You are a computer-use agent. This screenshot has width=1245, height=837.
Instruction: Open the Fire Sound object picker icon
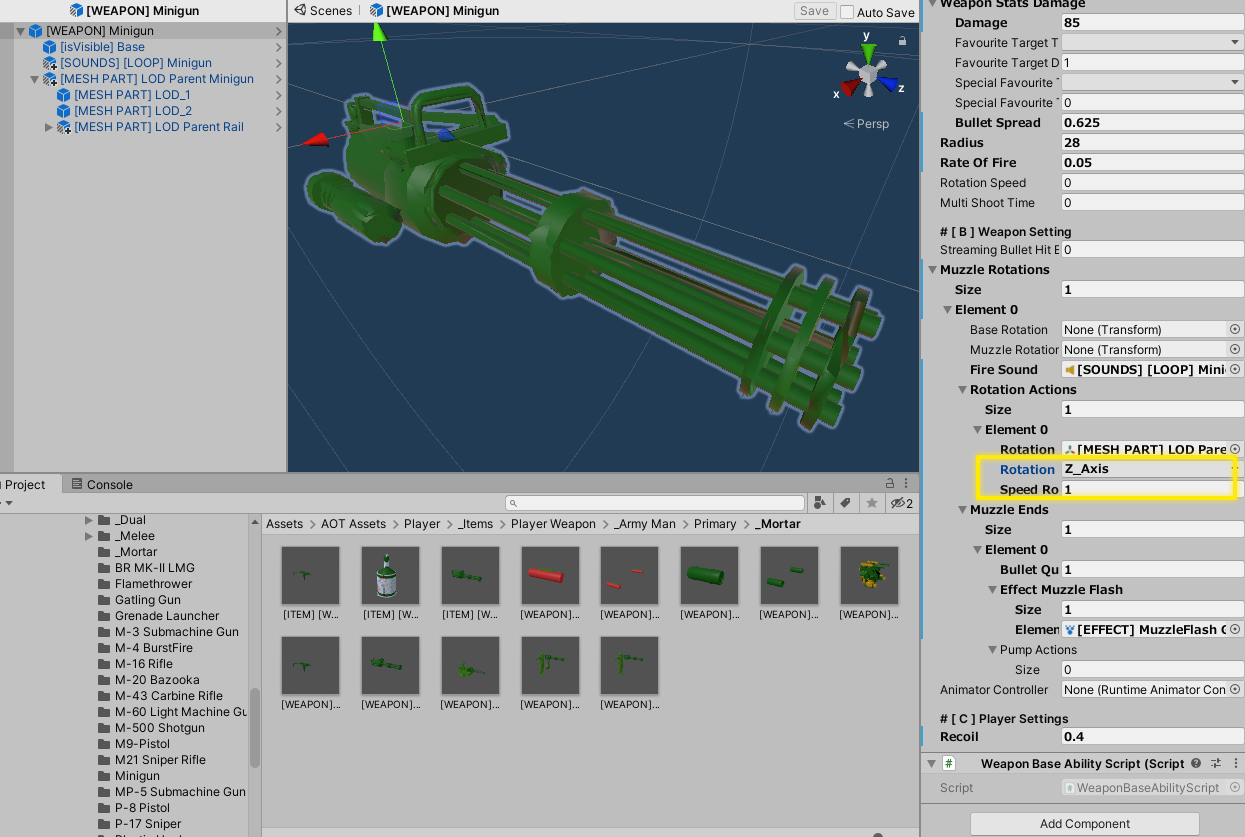pos(1235,369)
